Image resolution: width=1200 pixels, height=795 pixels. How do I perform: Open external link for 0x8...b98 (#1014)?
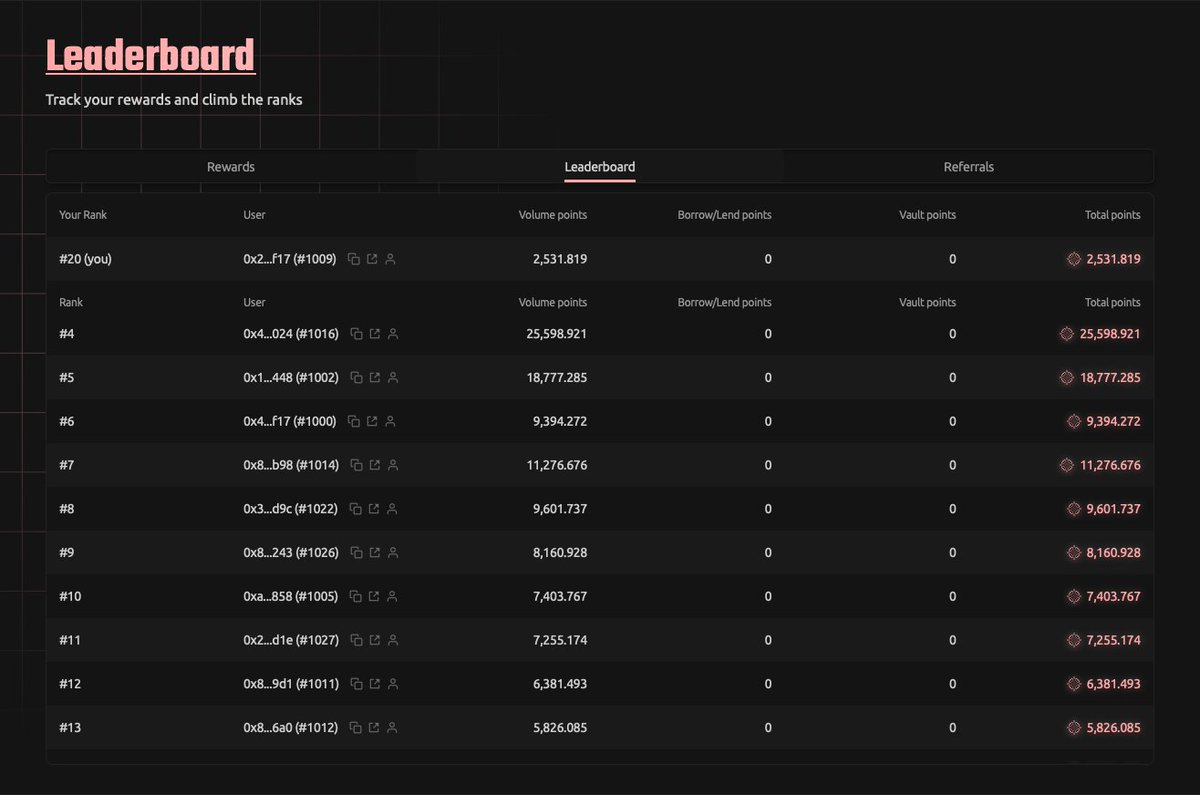(x=374, y=465)
